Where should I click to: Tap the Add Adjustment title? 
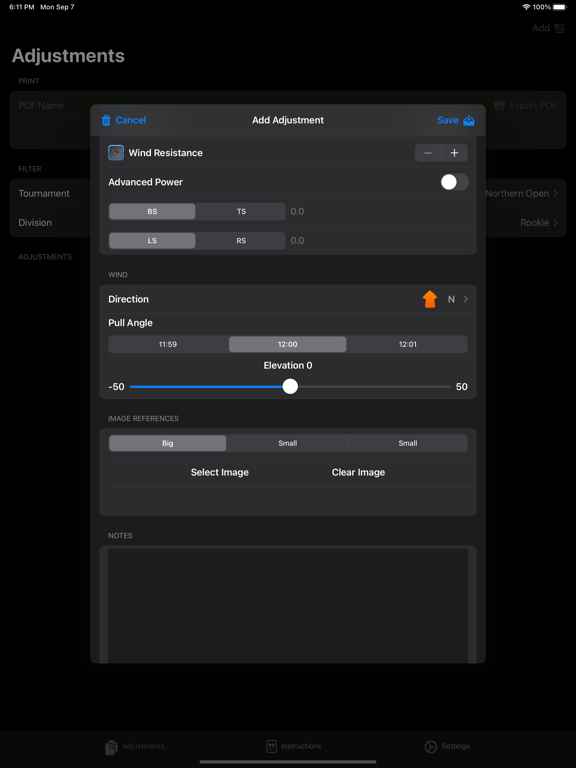(x=288, y=120)
